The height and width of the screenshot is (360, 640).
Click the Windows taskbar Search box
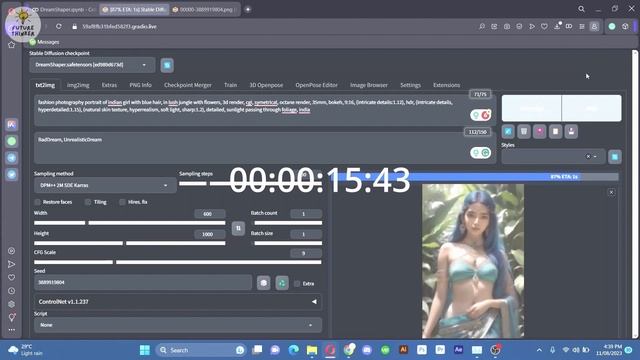coord(200,350)
